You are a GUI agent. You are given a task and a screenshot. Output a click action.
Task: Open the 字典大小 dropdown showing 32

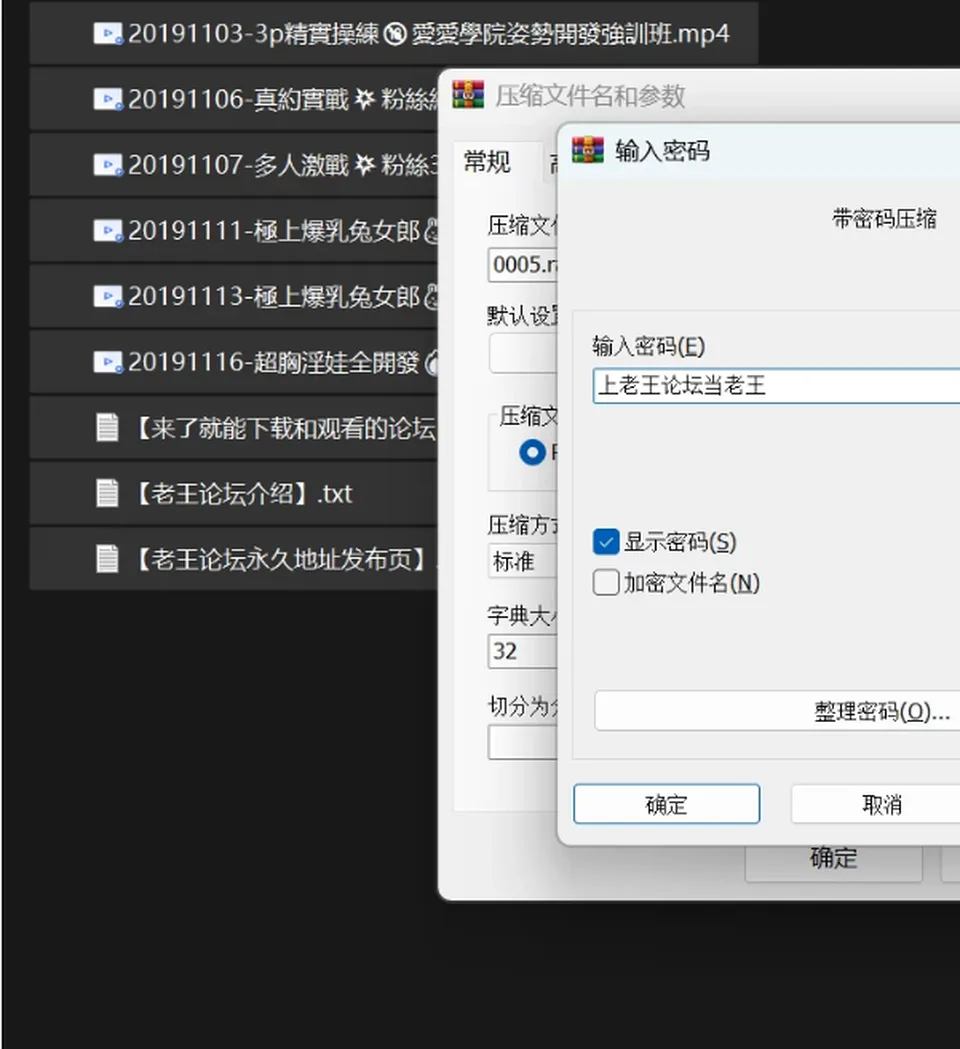click(x=522, y=651)
